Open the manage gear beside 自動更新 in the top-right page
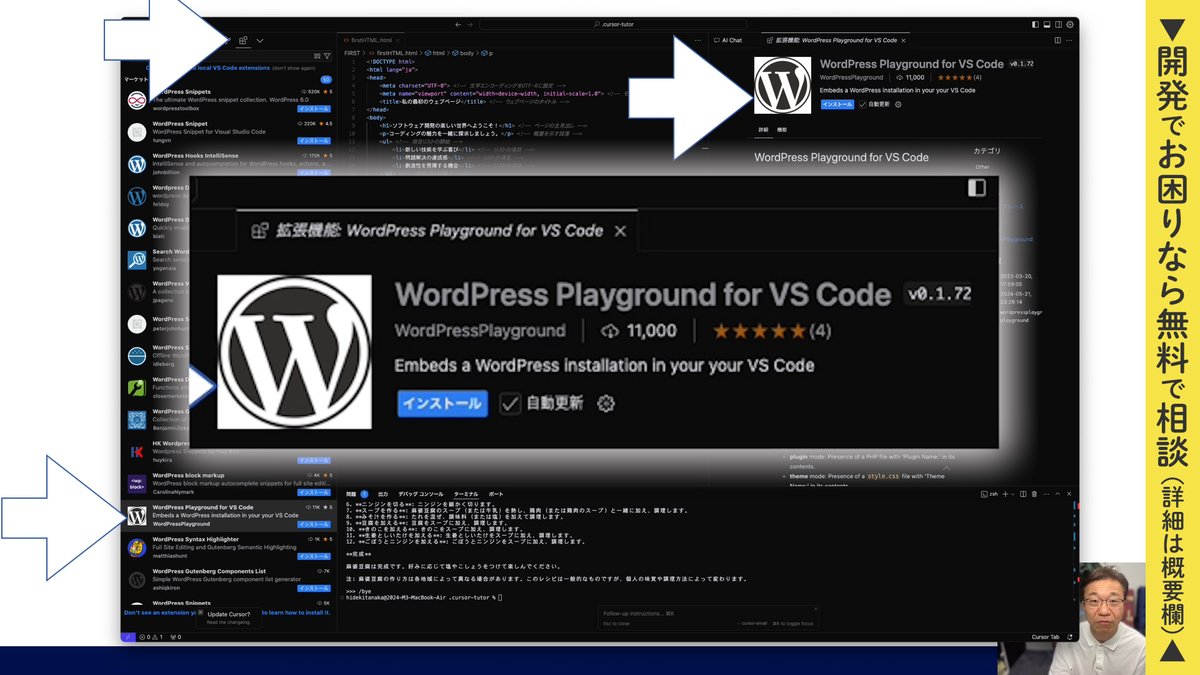This screenshot has width=1200, height=675. (x=898, y=104)
